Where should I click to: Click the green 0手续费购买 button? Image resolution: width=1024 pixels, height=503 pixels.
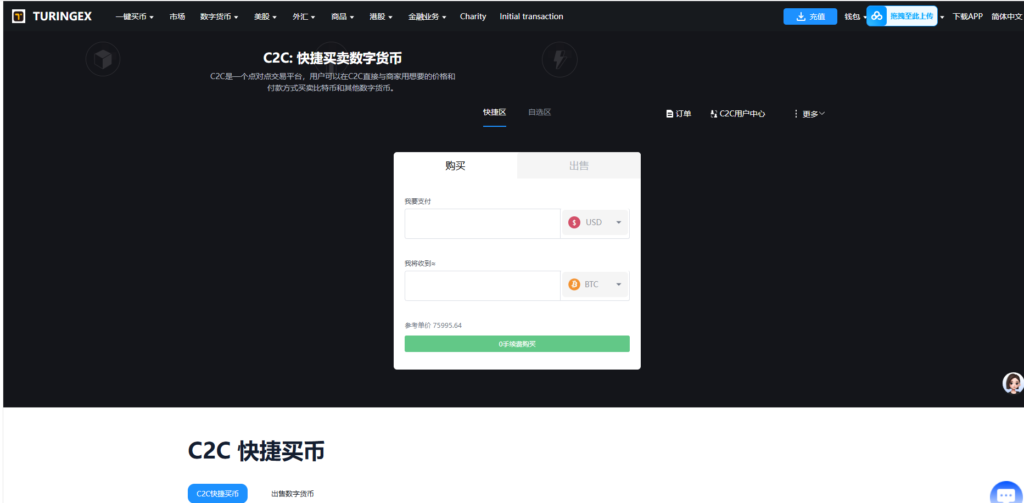coord(517,344)
